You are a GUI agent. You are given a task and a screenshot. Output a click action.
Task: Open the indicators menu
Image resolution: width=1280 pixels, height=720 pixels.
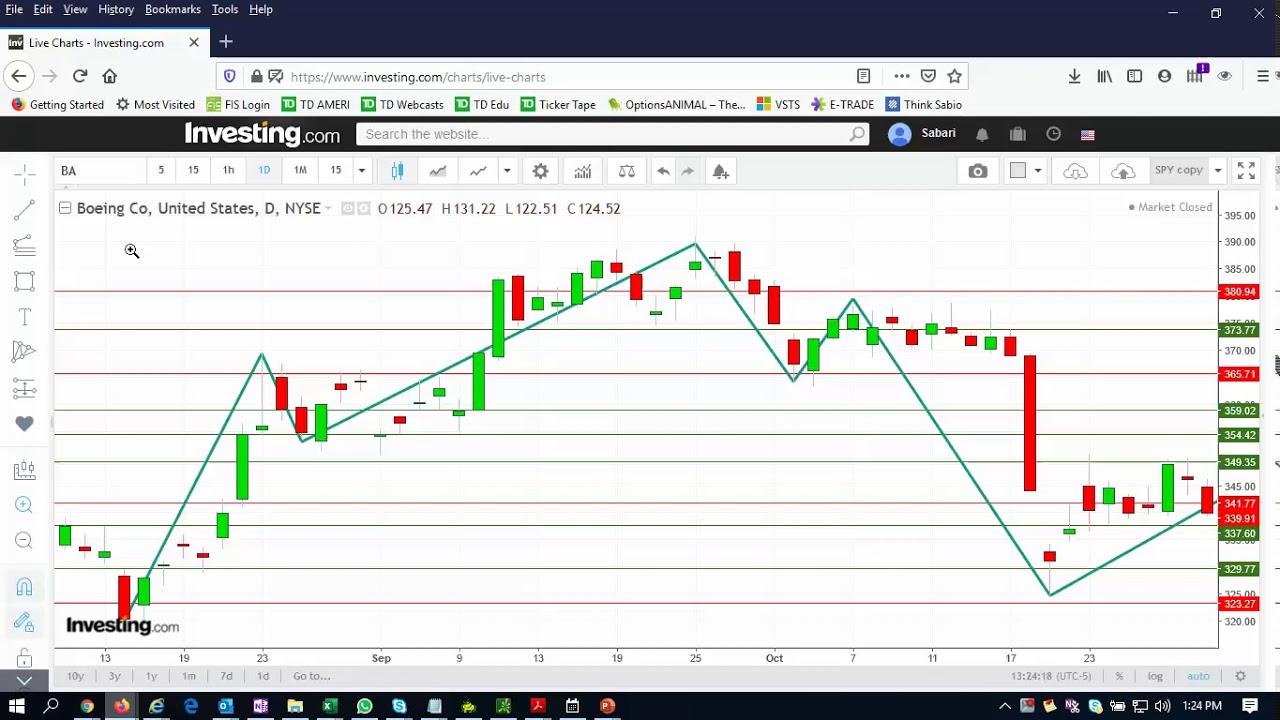pos(583,171)
